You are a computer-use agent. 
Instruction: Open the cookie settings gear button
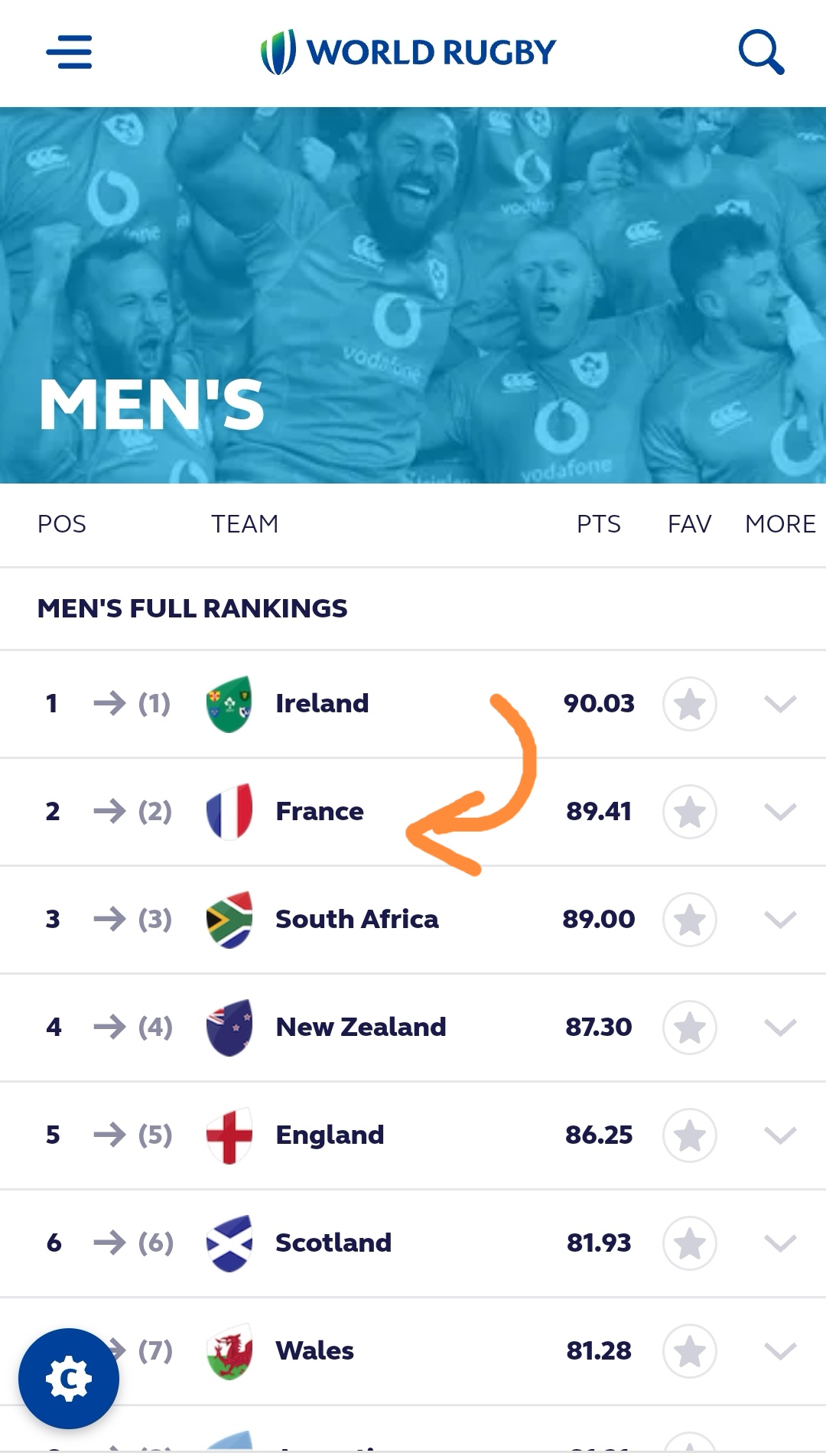(x=69, y=1378)
